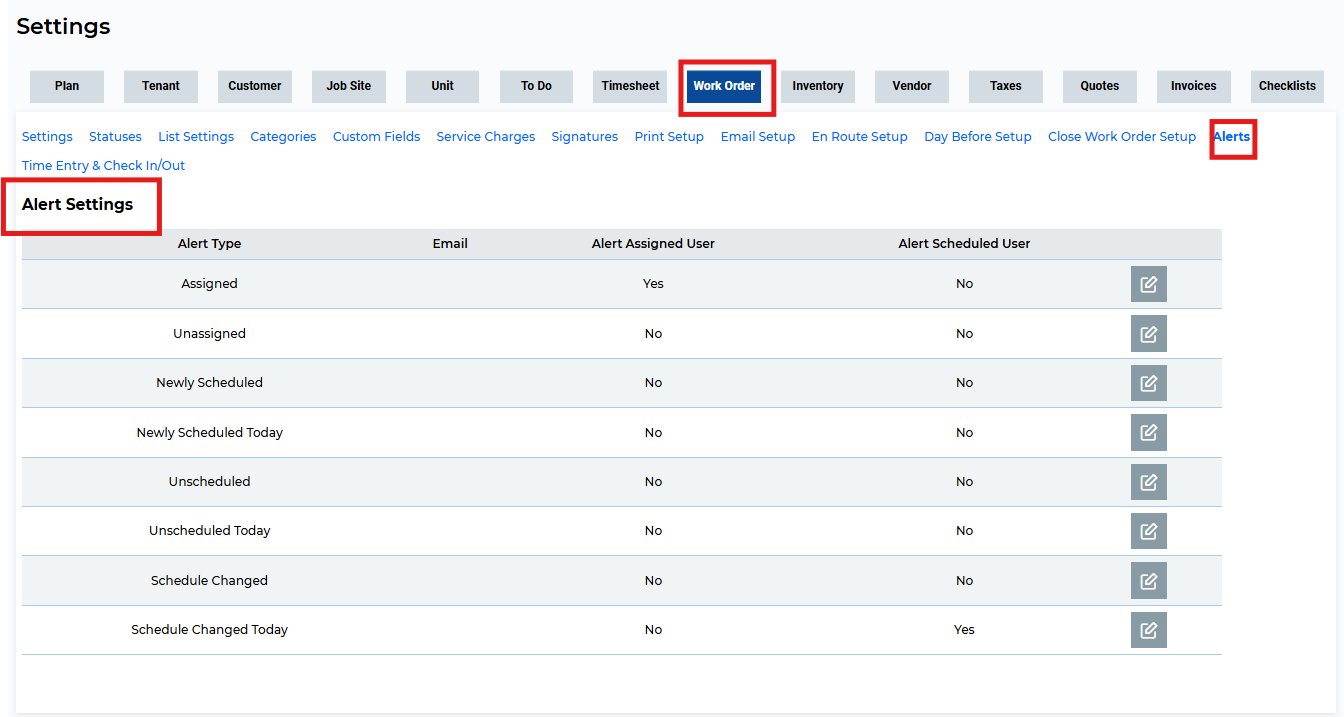Select the Alerts link
The image size is (1344, 717).
point(1232,137)
